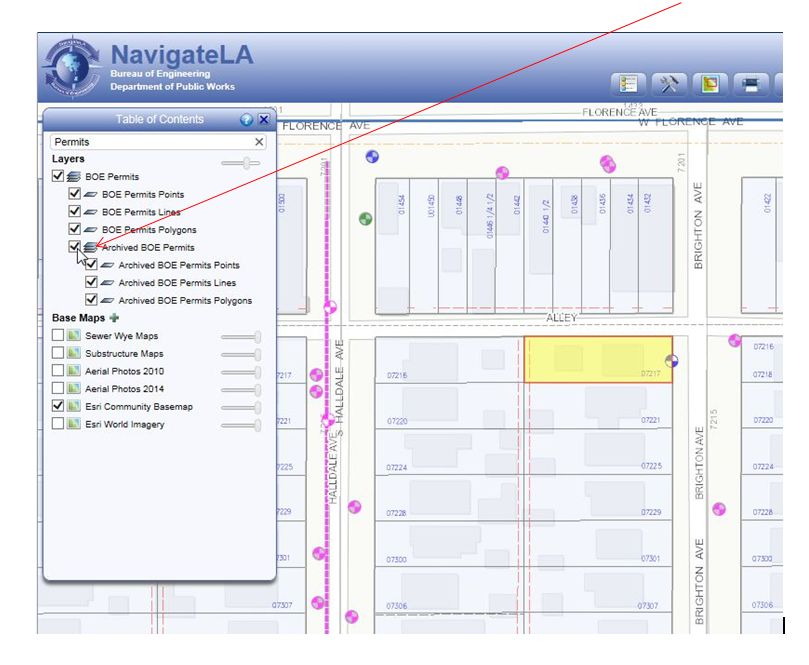Screen dimensions: 809x665
Task: Click the colorful map toolbar button
Action: 710,84
